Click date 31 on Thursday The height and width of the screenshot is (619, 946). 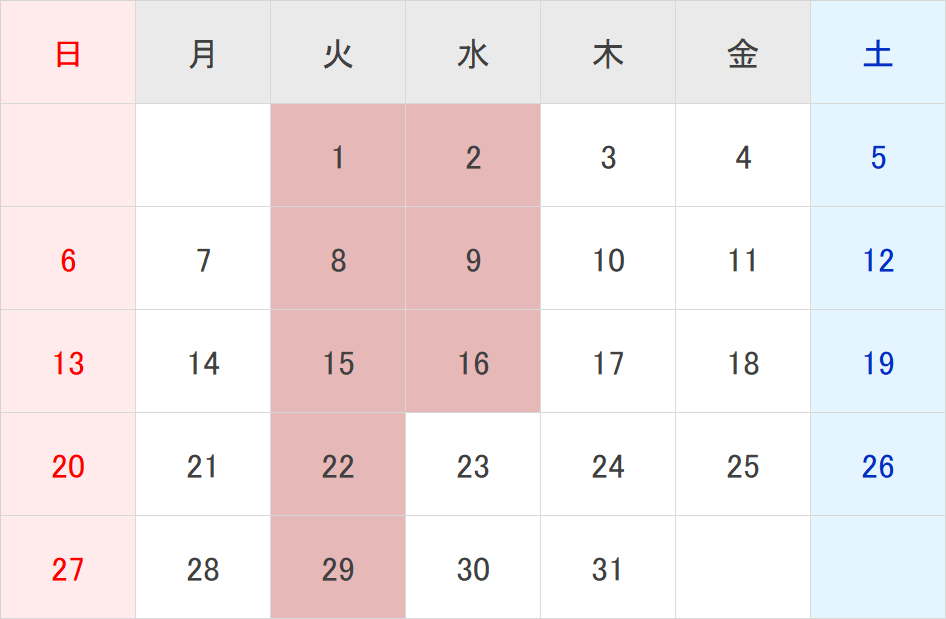pos(608,568)
